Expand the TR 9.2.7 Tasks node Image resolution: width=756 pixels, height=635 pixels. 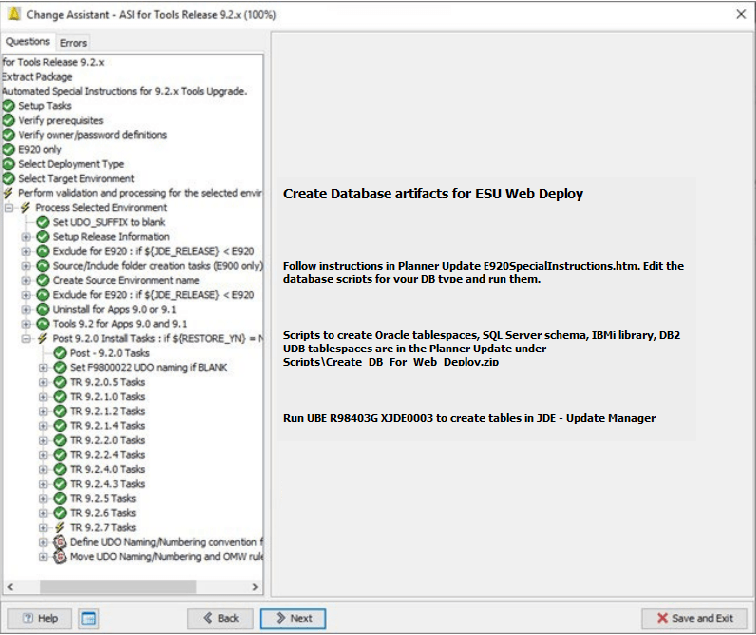pyautogui.click(x=43, y=527)
